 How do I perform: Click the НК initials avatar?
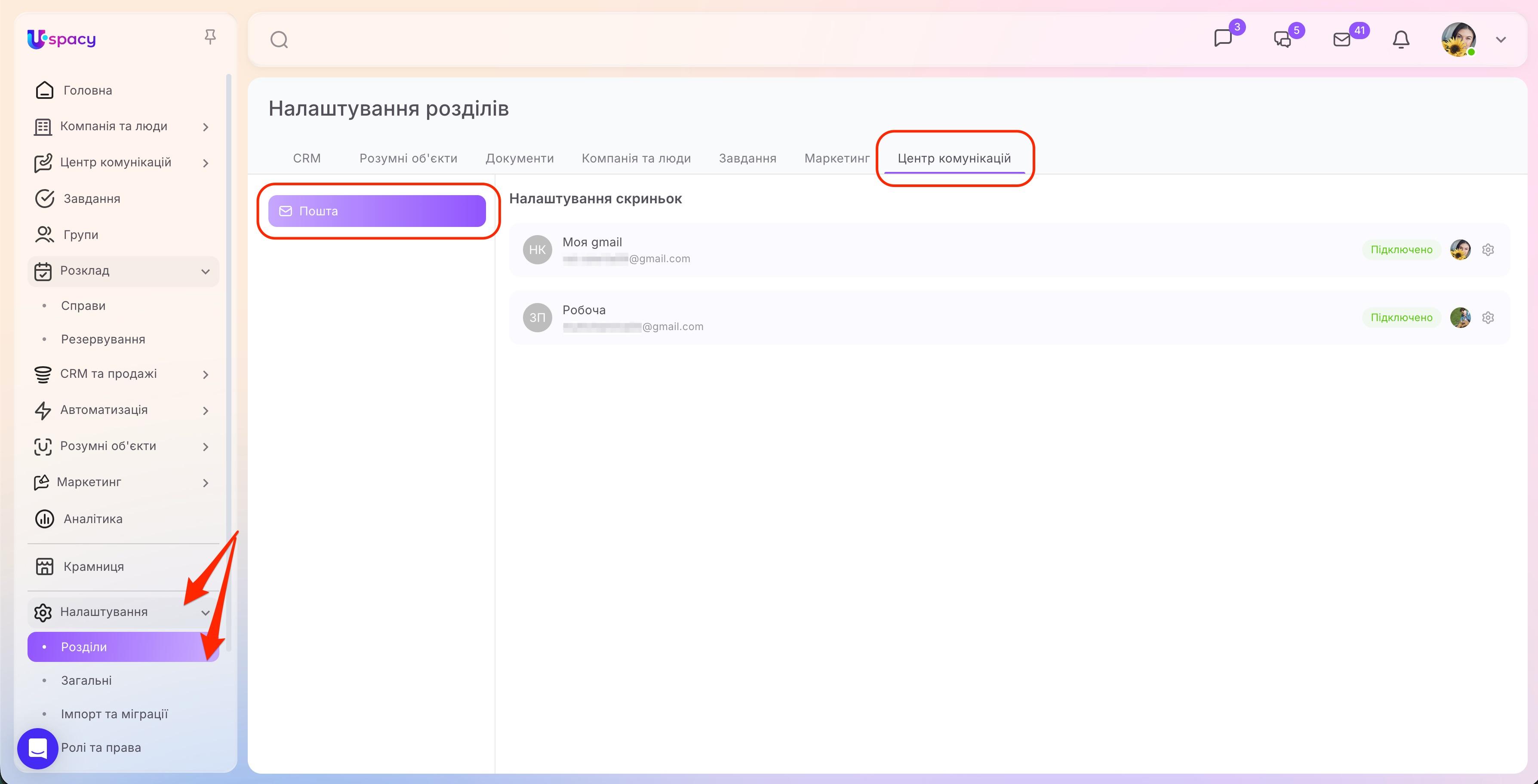[x=537, y=249]
